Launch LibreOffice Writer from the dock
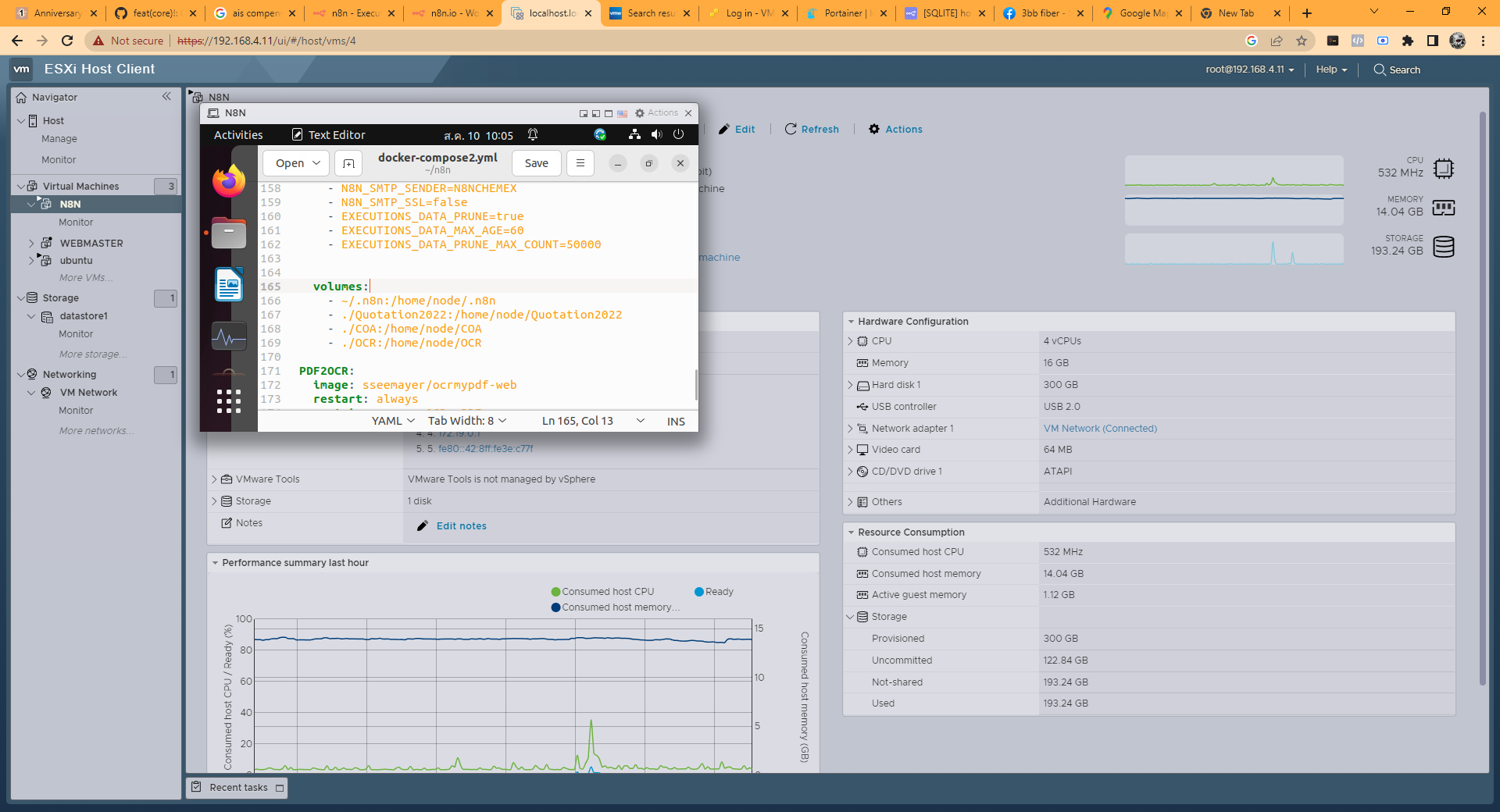This screenshot has height=812, width=1500. 228,285
